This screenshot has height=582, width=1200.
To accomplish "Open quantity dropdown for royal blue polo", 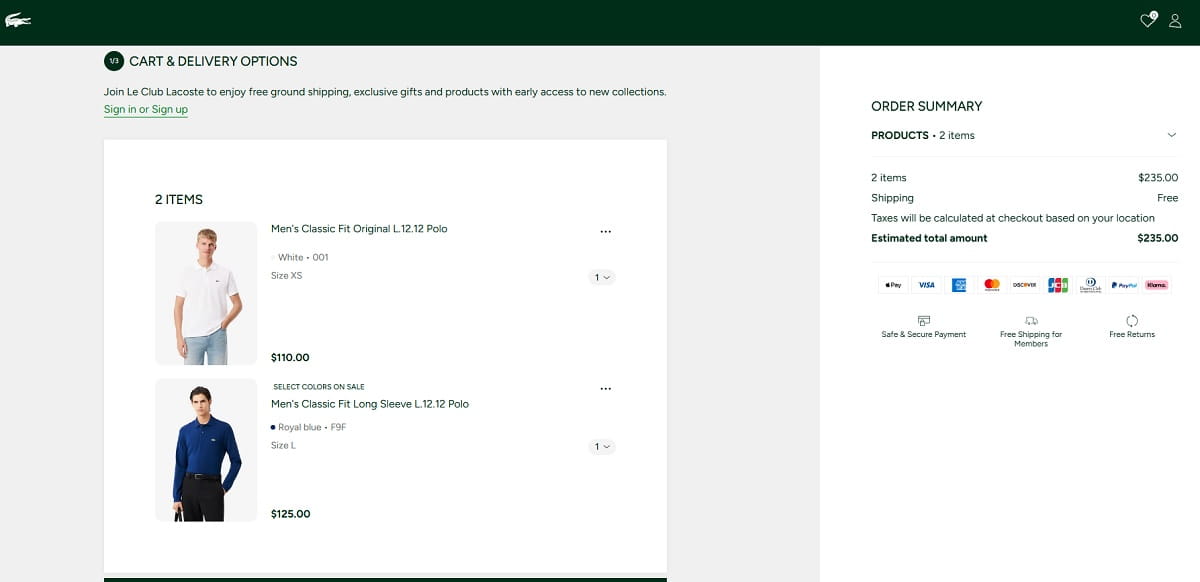I will (602, 447).
